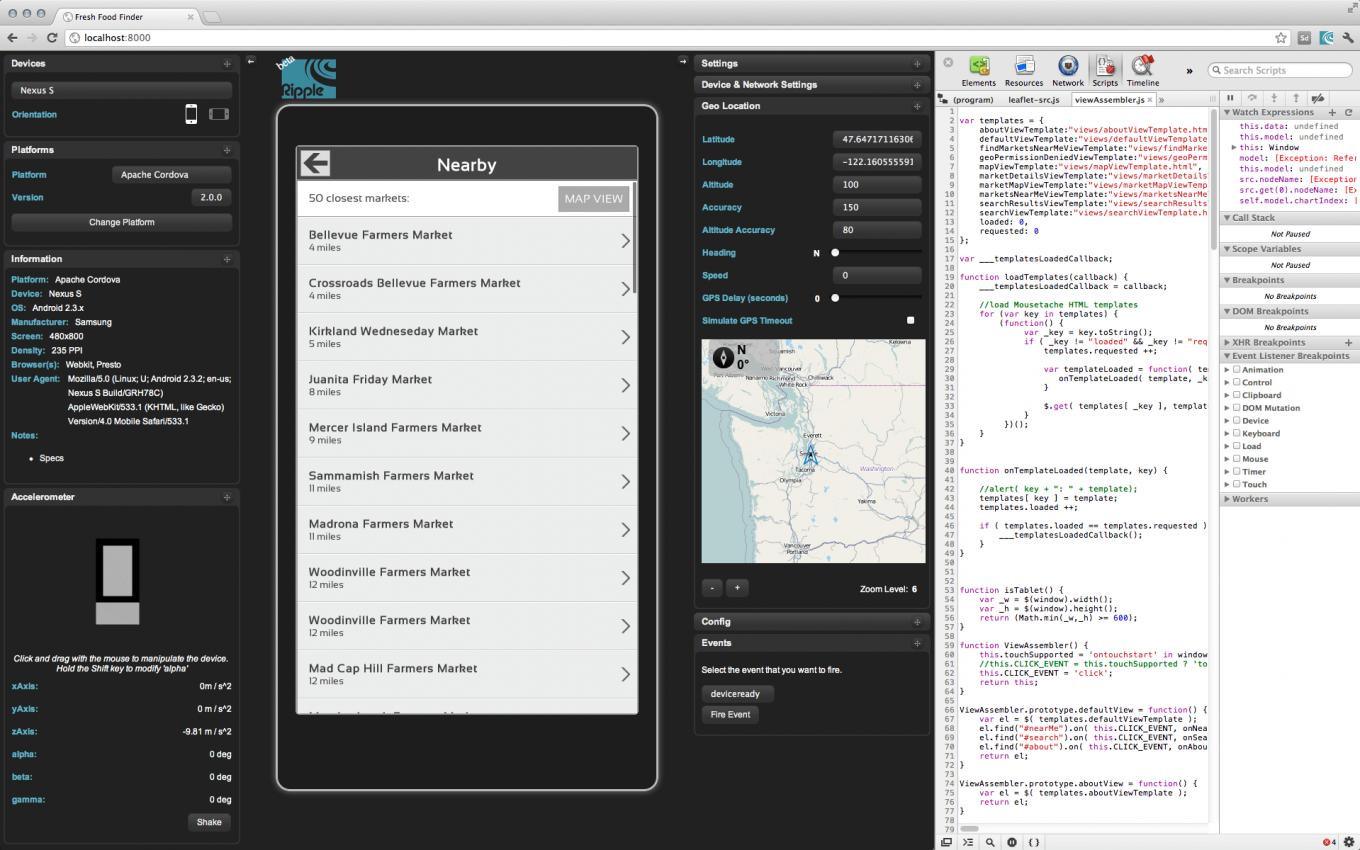This screenshot has width=1360, height=850.
Task: Click the back arrow in Nearby header
Action: (316, 164)
